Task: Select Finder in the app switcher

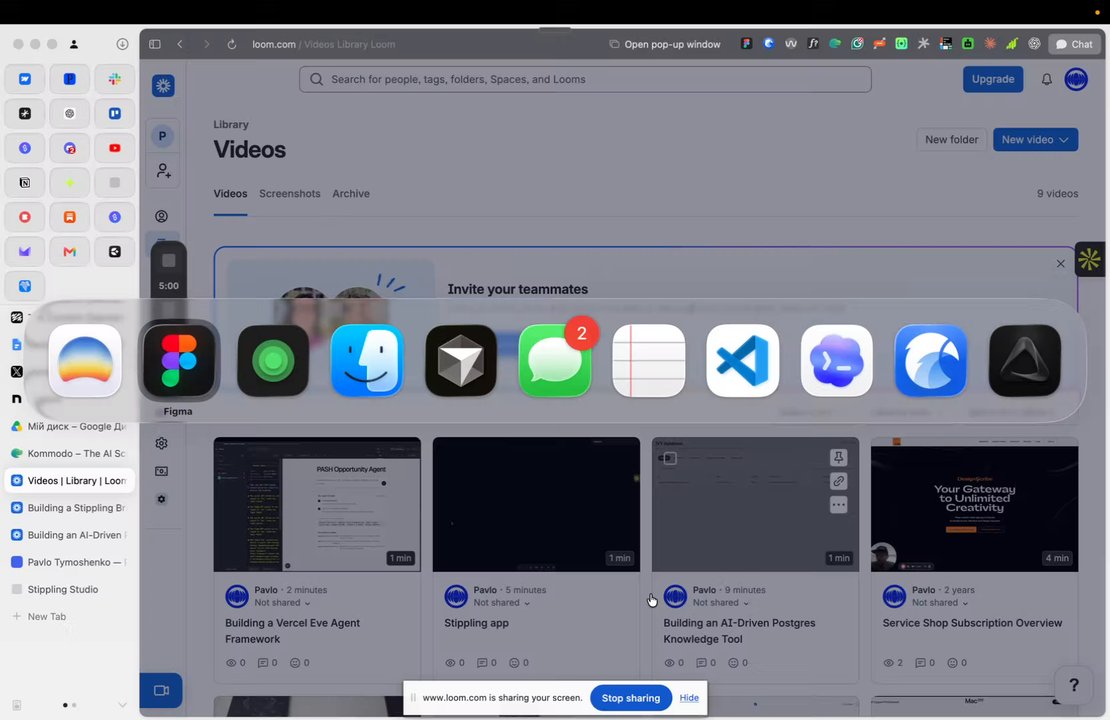Action: (367, 360)
